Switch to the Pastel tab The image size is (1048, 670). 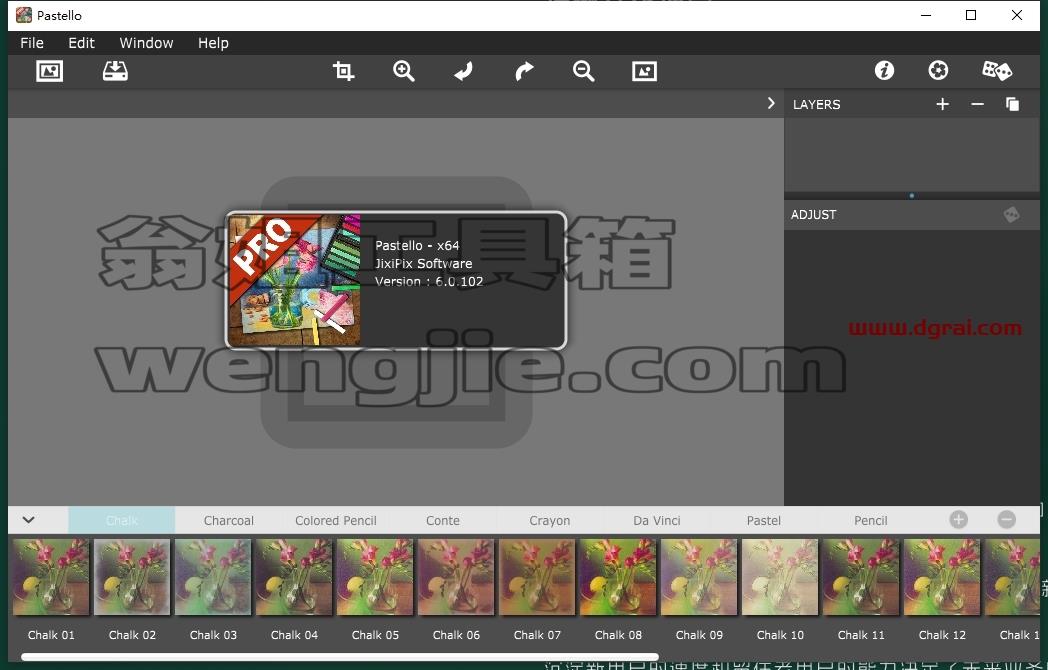[763, 520]
